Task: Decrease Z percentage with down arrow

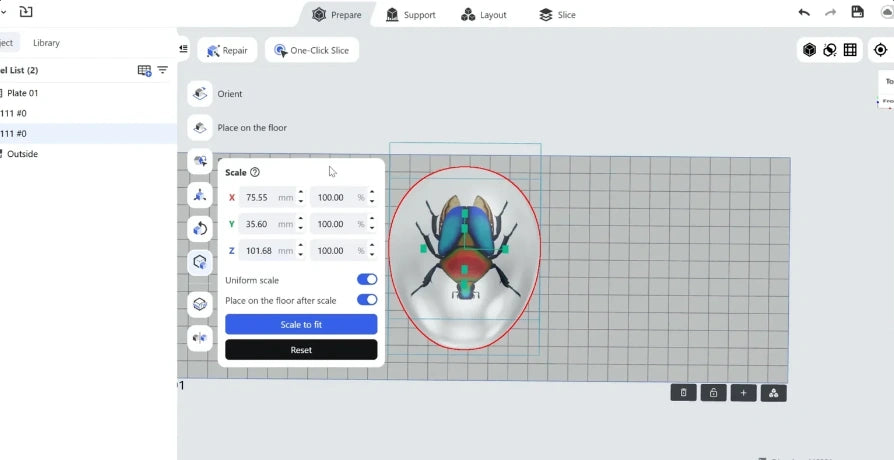Action: tap(372, 255)
